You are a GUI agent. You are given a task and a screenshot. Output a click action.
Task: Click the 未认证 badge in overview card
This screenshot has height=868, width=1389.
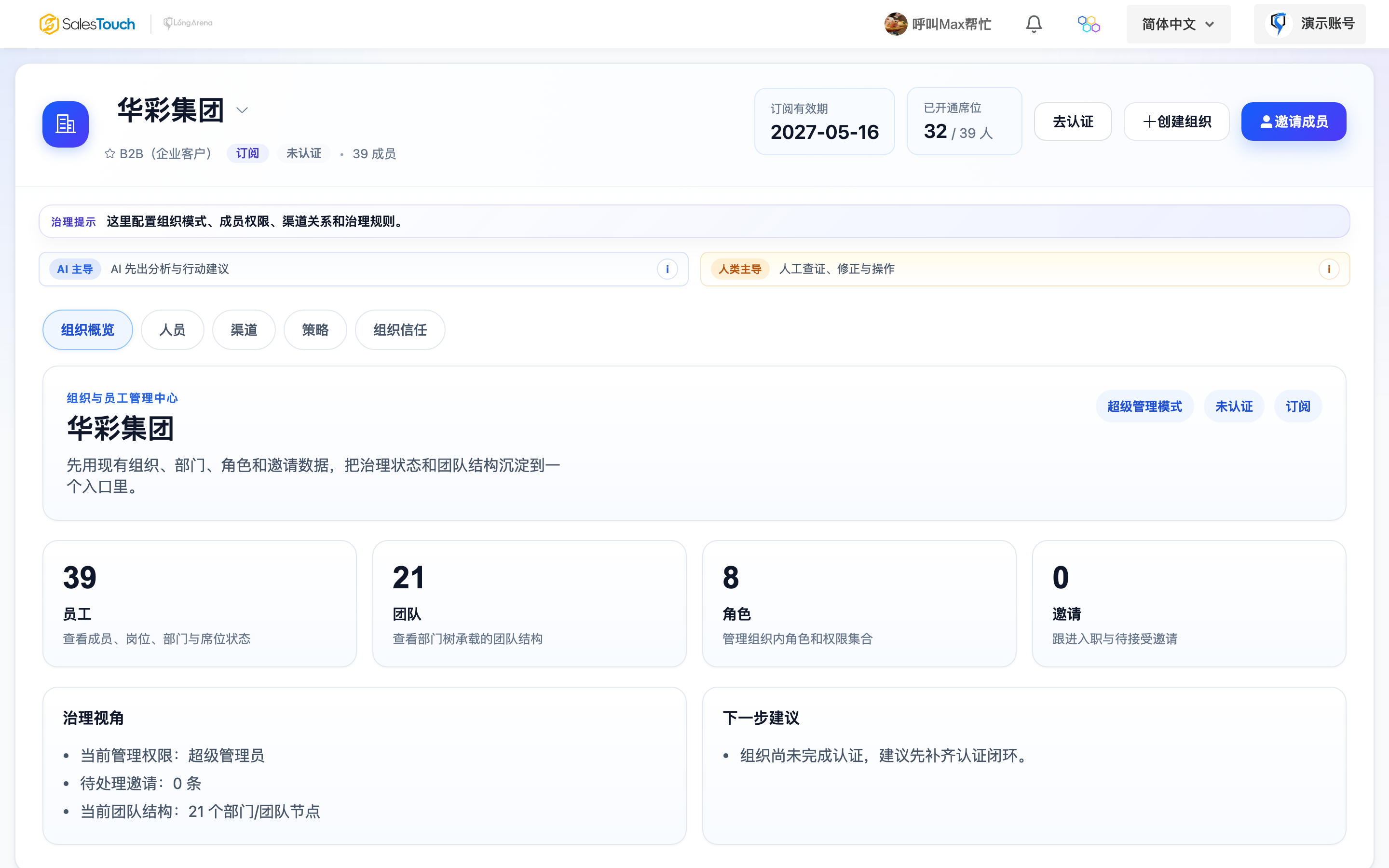tap(1234, 407)
